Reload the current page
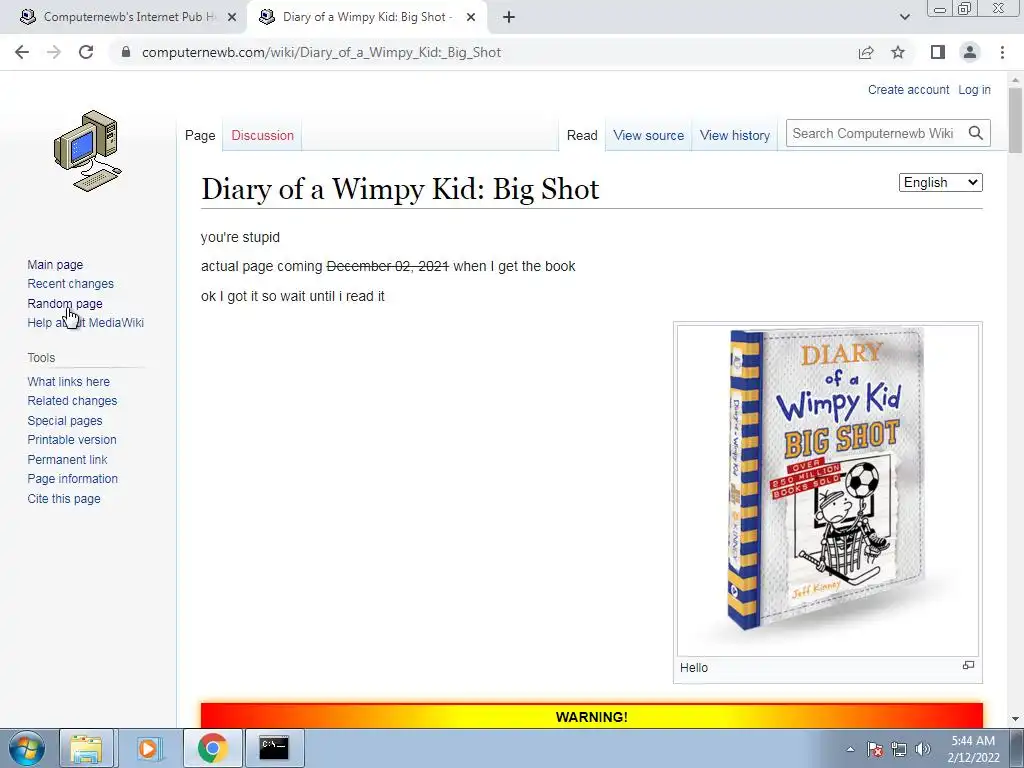This screenshot has width=1024, height=768. click(x=86, y=52)
